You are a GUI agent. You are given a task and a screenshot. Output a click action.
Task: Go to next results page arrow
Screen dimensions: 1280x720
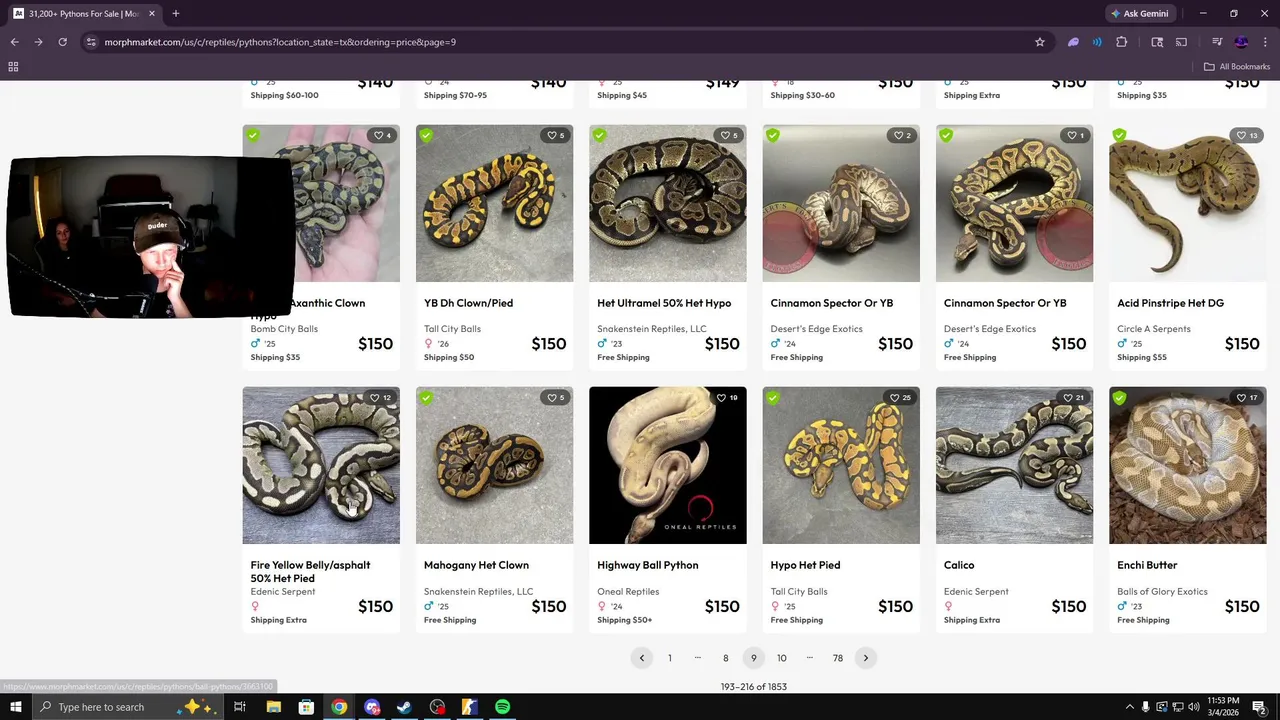pos(866,658)
